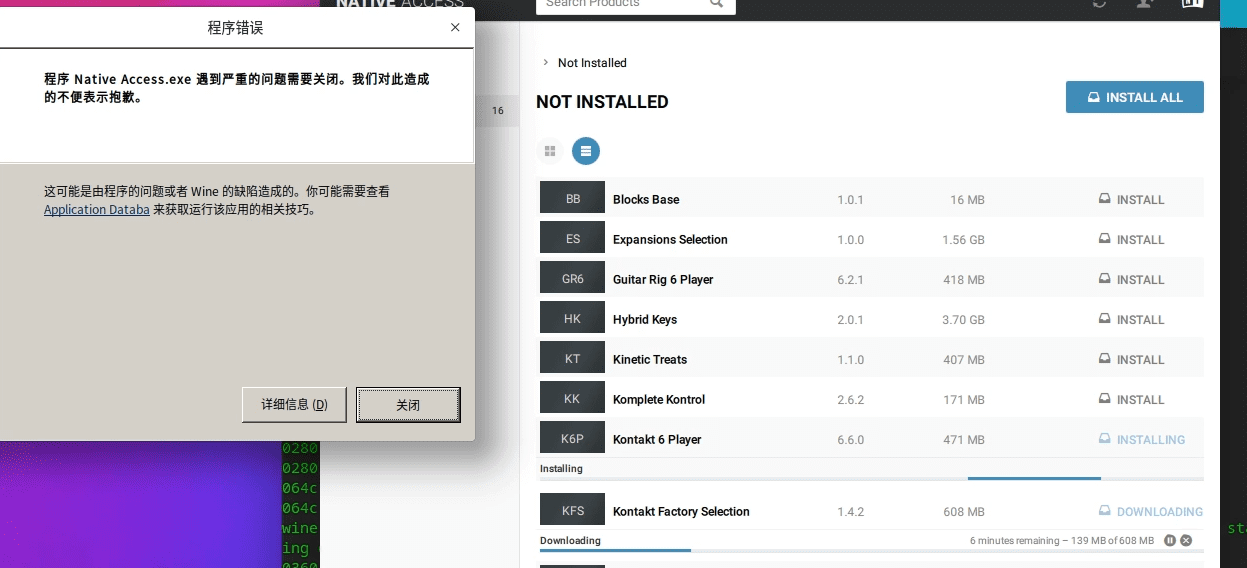Click the Blocks Base BB product icon

coord(573,197)
